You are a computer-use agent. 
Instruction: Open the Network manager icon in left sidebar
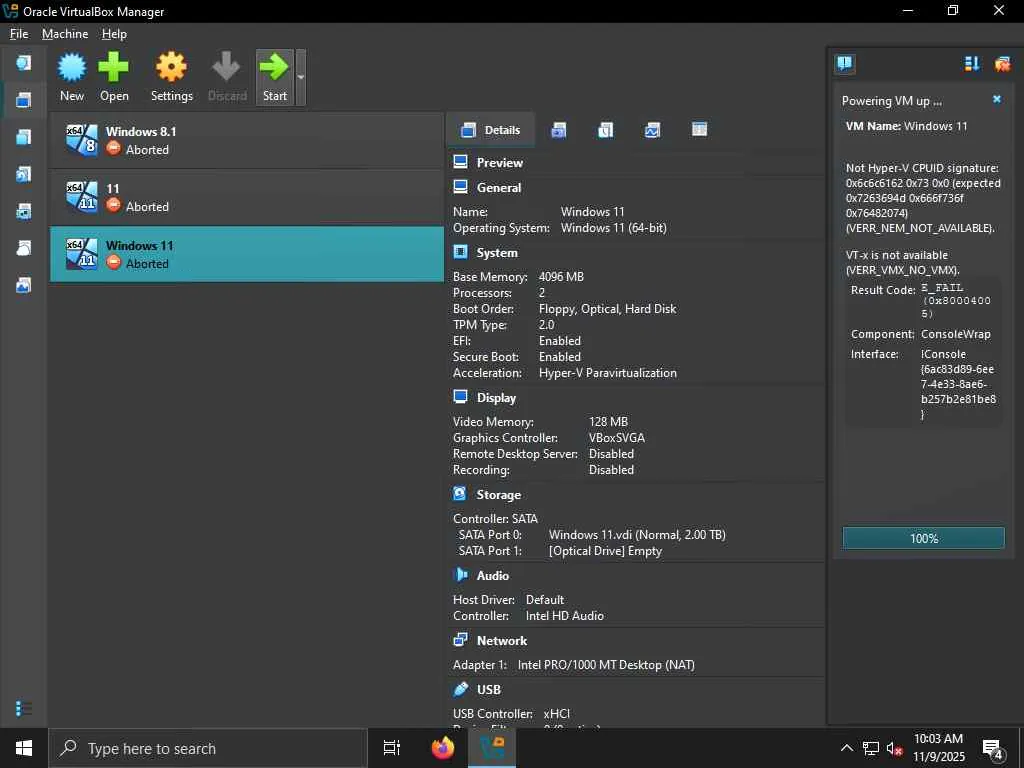[x=24, y=212]
